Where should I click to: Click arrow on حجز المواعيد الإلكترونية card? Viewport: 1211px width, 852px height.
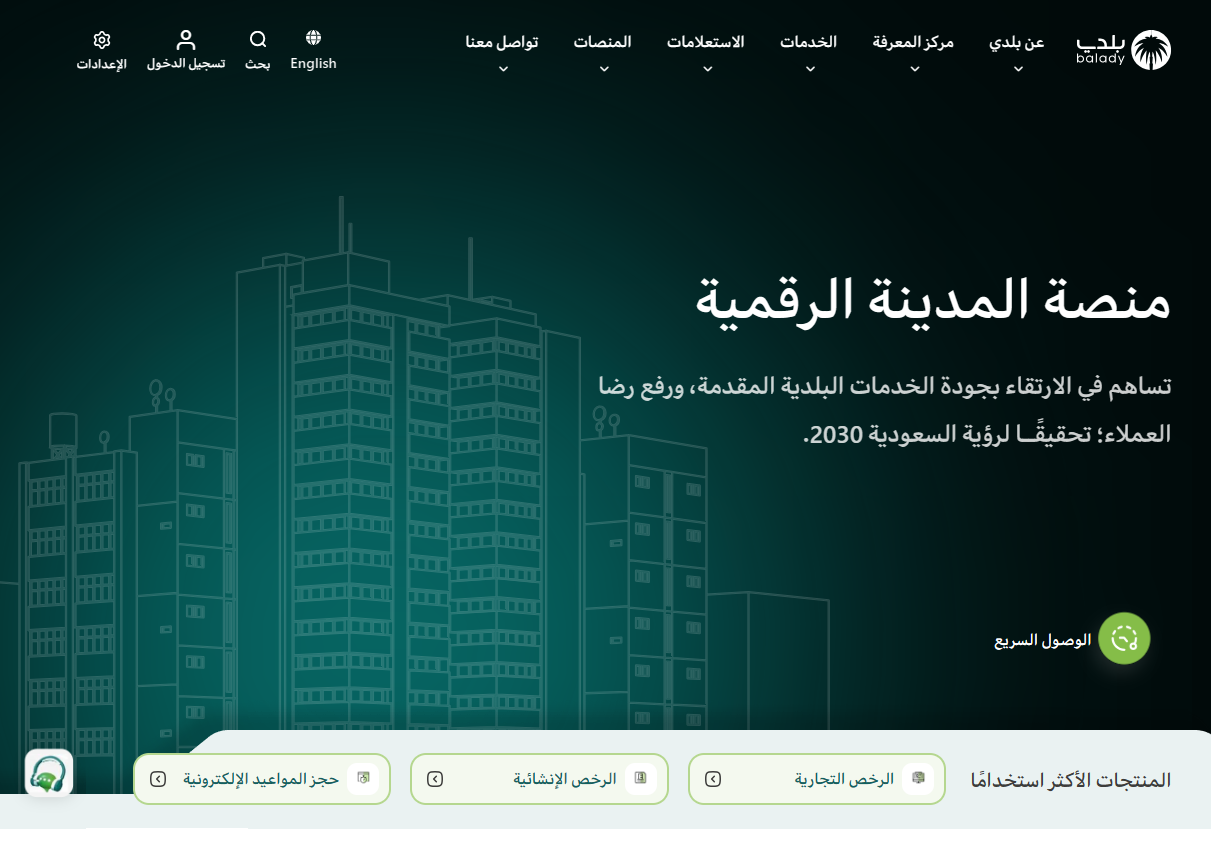tap(158, 779)
